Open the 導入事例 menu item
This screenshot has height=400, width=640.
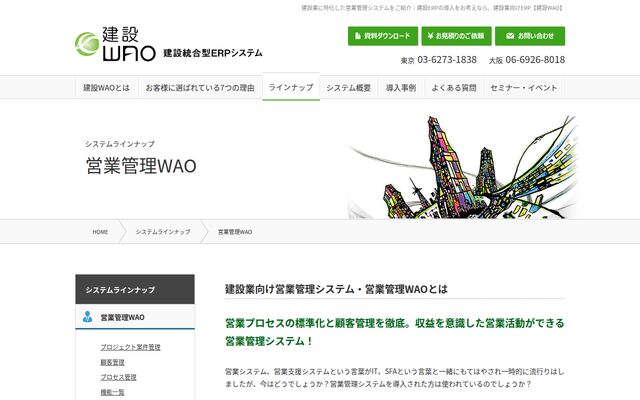[x=401, y=88]
